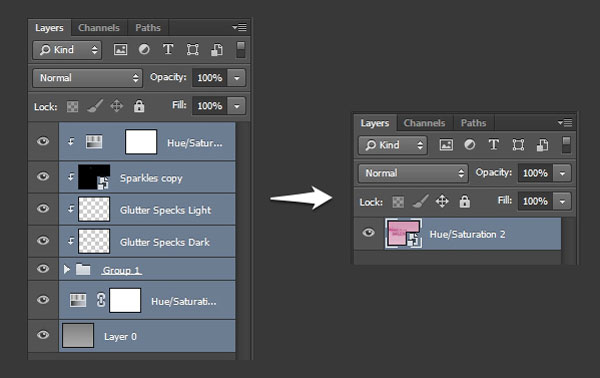Select lower Hue/Saturati... layer mask thumbnail
600x378 pixels.
point(125,300)
